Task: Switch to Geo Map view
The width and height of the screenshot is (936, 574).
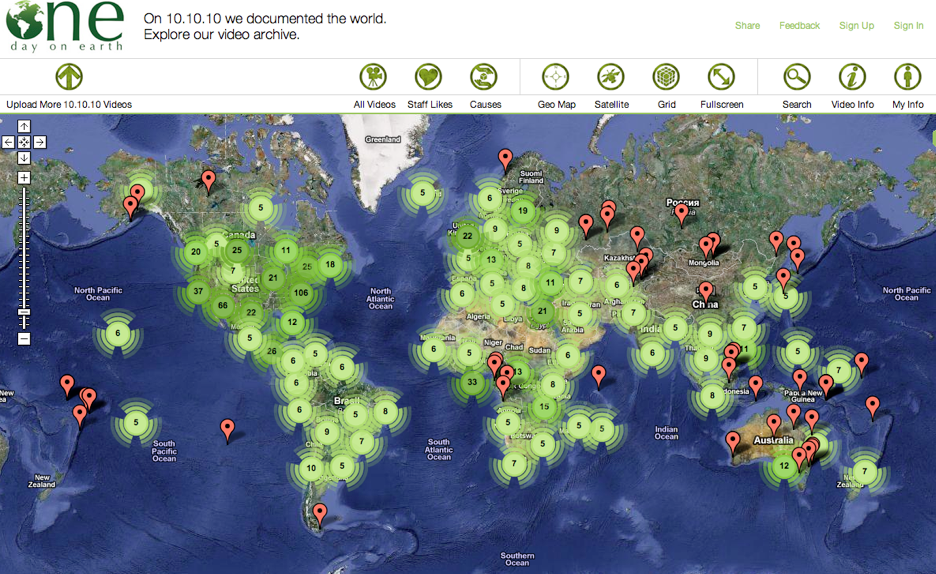Action: (x=556, y=77)
